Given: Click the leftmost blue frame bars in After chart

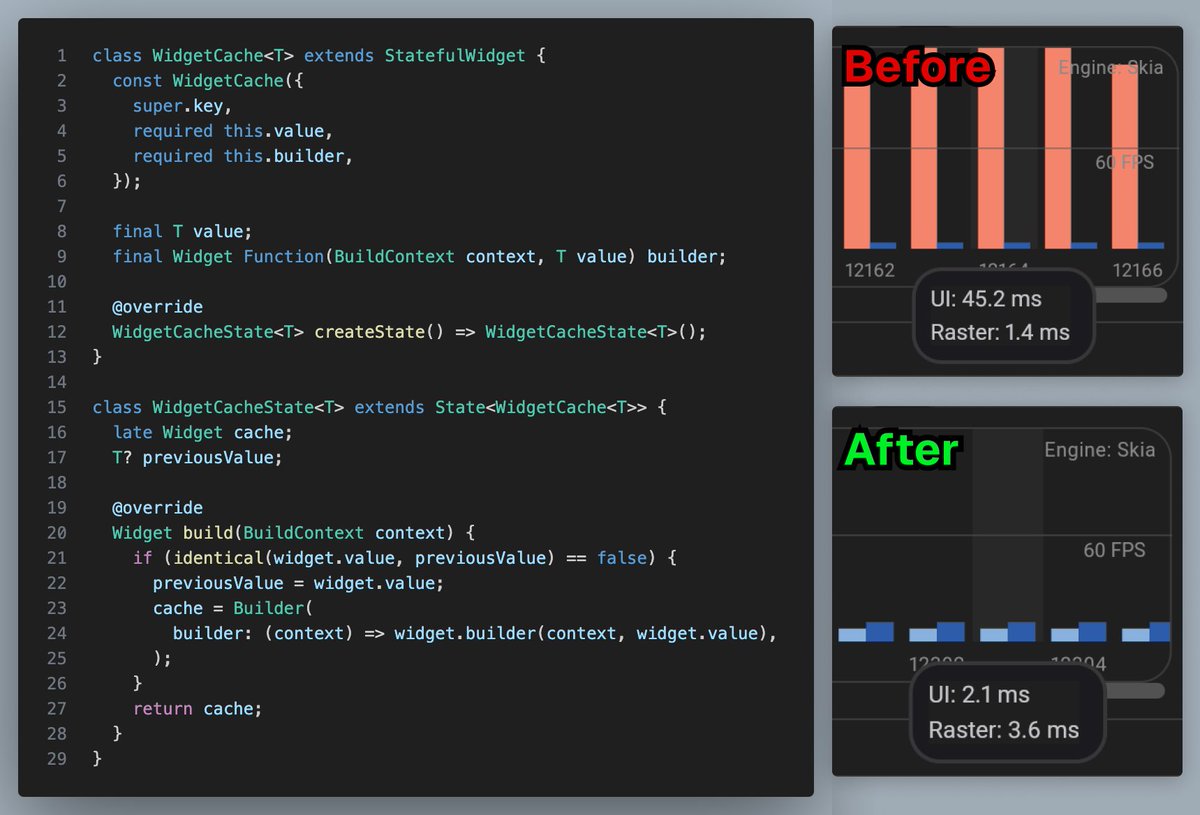Looking at the screenshot, I should 866,632.
